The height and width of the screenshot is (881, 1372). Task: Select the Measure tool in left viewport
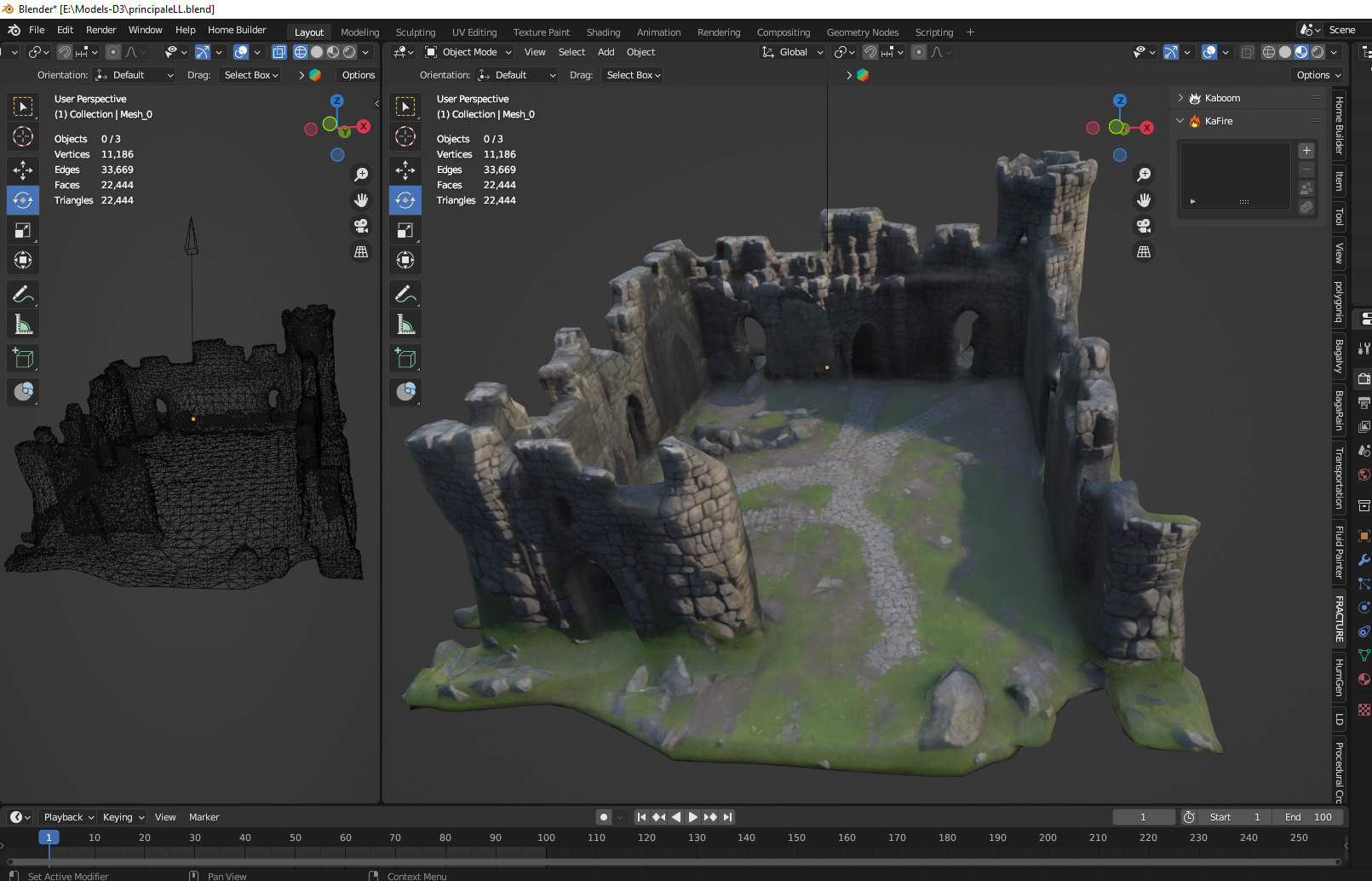(23, 325)
